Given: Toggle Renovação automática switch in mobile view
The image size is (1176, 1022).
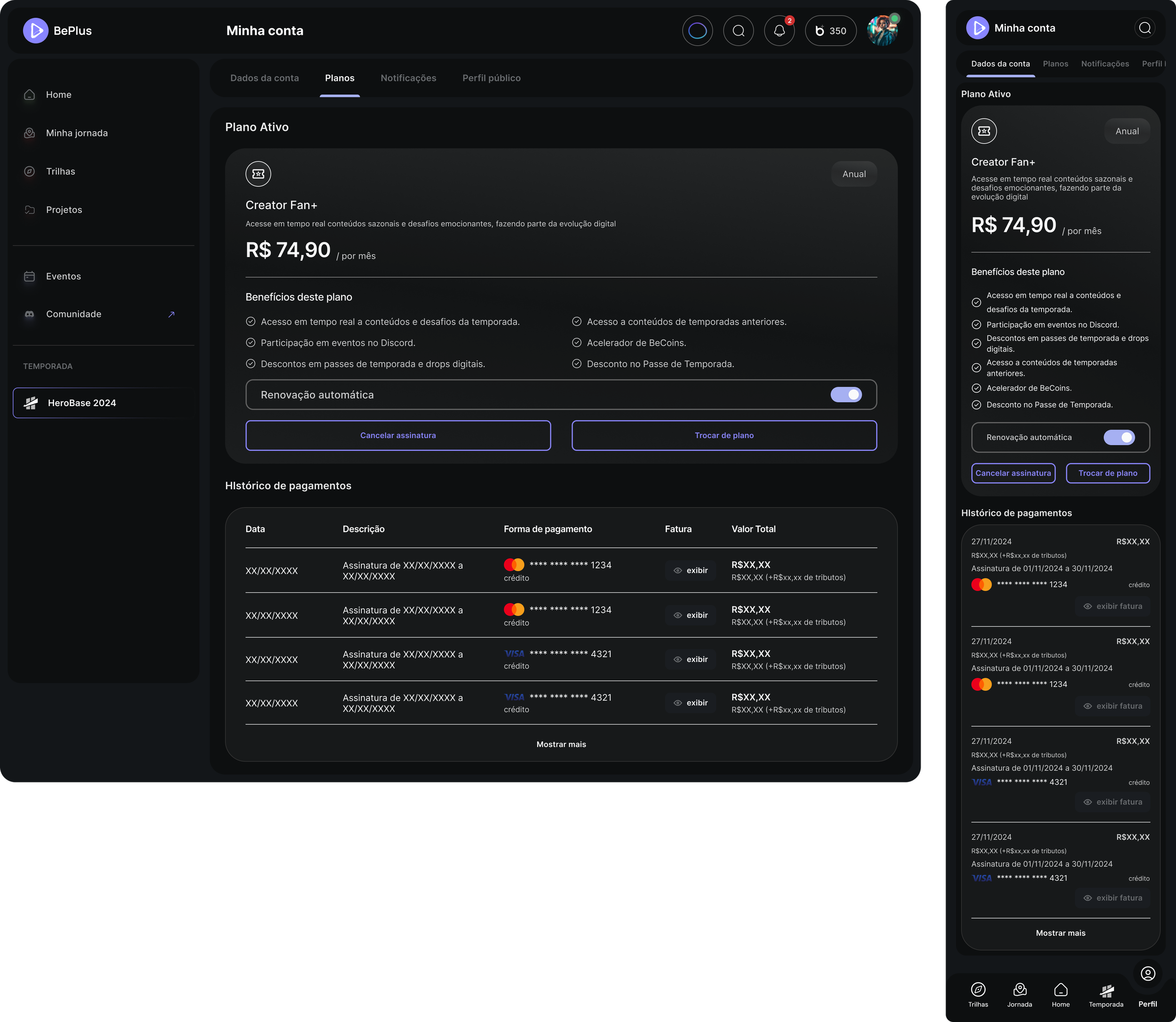Looking at the screenshot, I should (x=1119, y=438).
